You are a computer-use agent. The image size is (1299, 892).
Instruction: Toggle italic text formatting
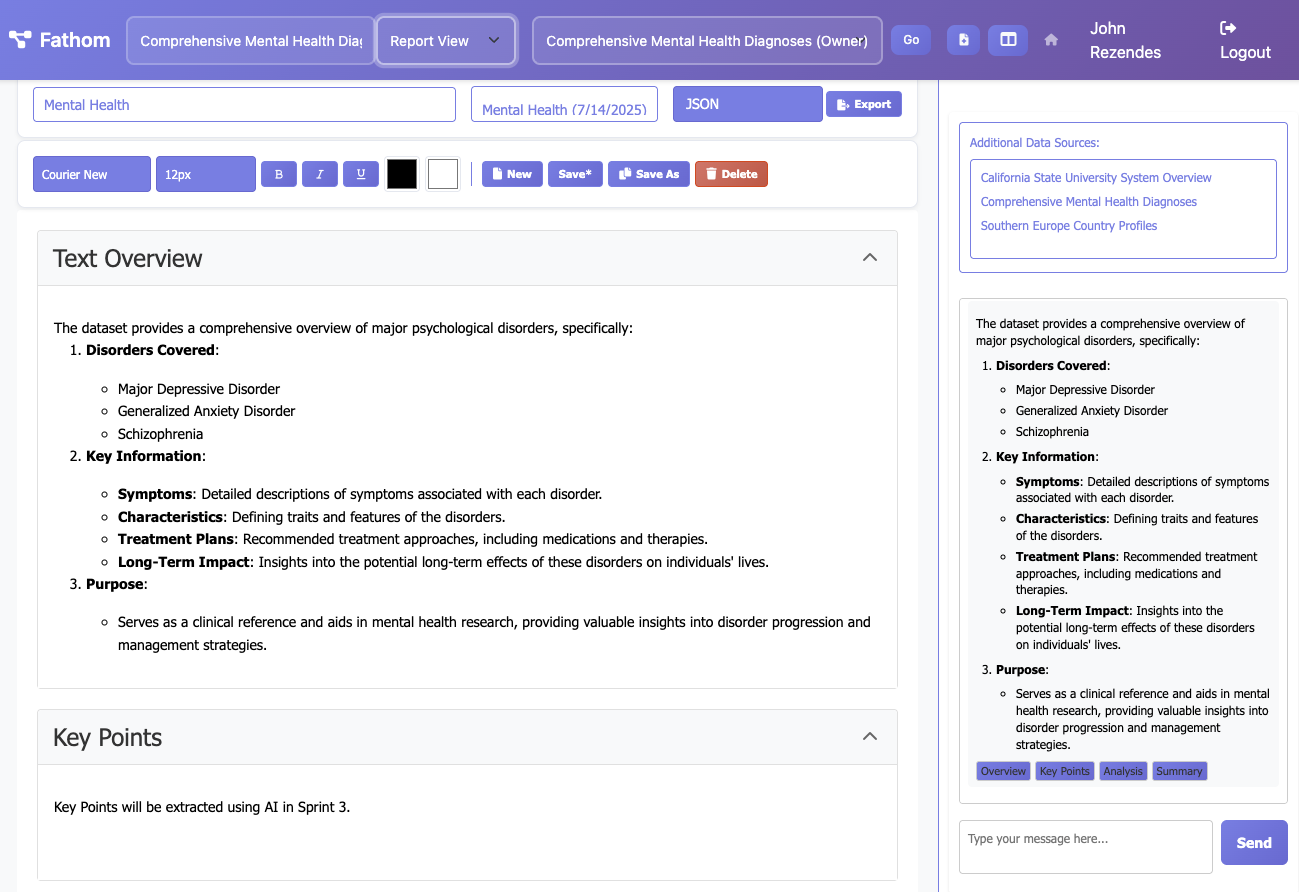coord(320,174)
